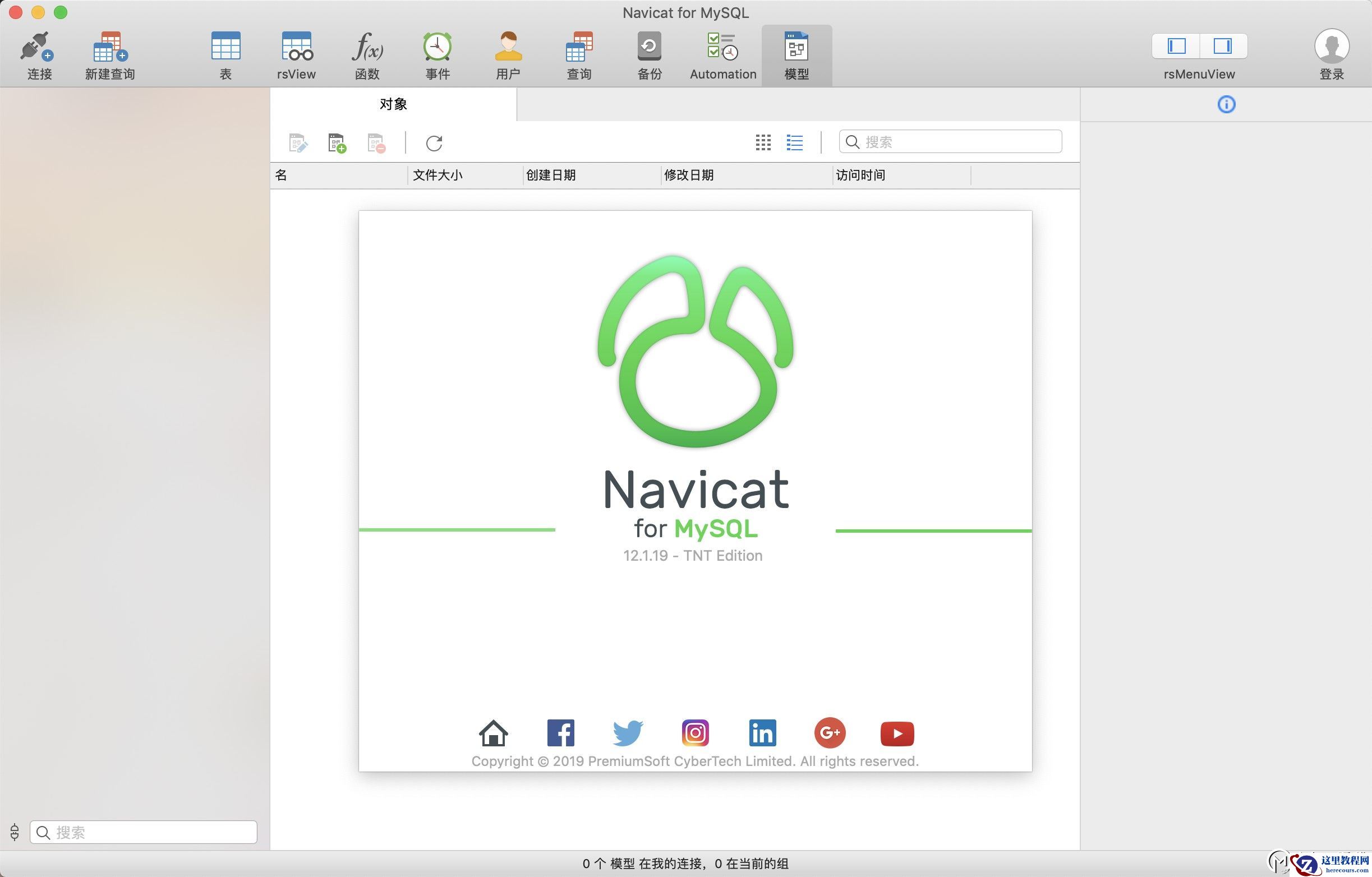1372x877 pixels.
Task: Open the User objects icon
Action: pyautogui.click(x=508, y=47)
